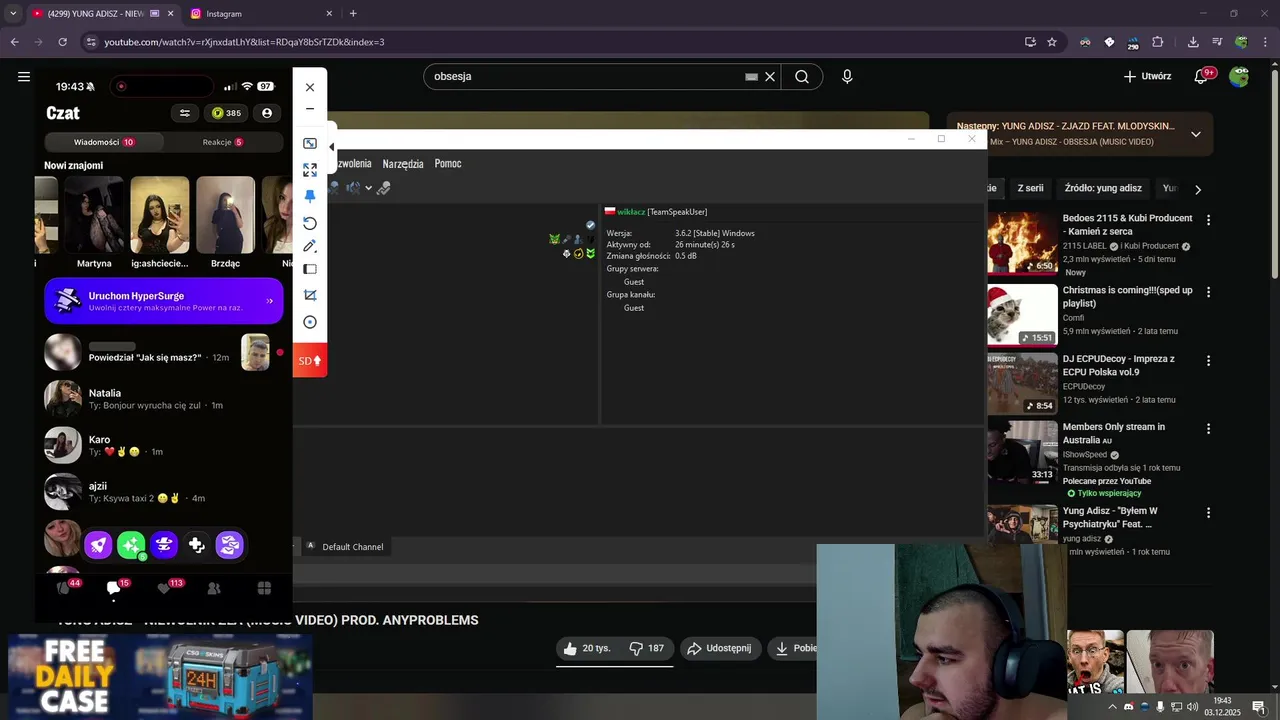The image size is (1280, 720).
Task: Open the 385 coins balance button
Action: coord(226,113)
